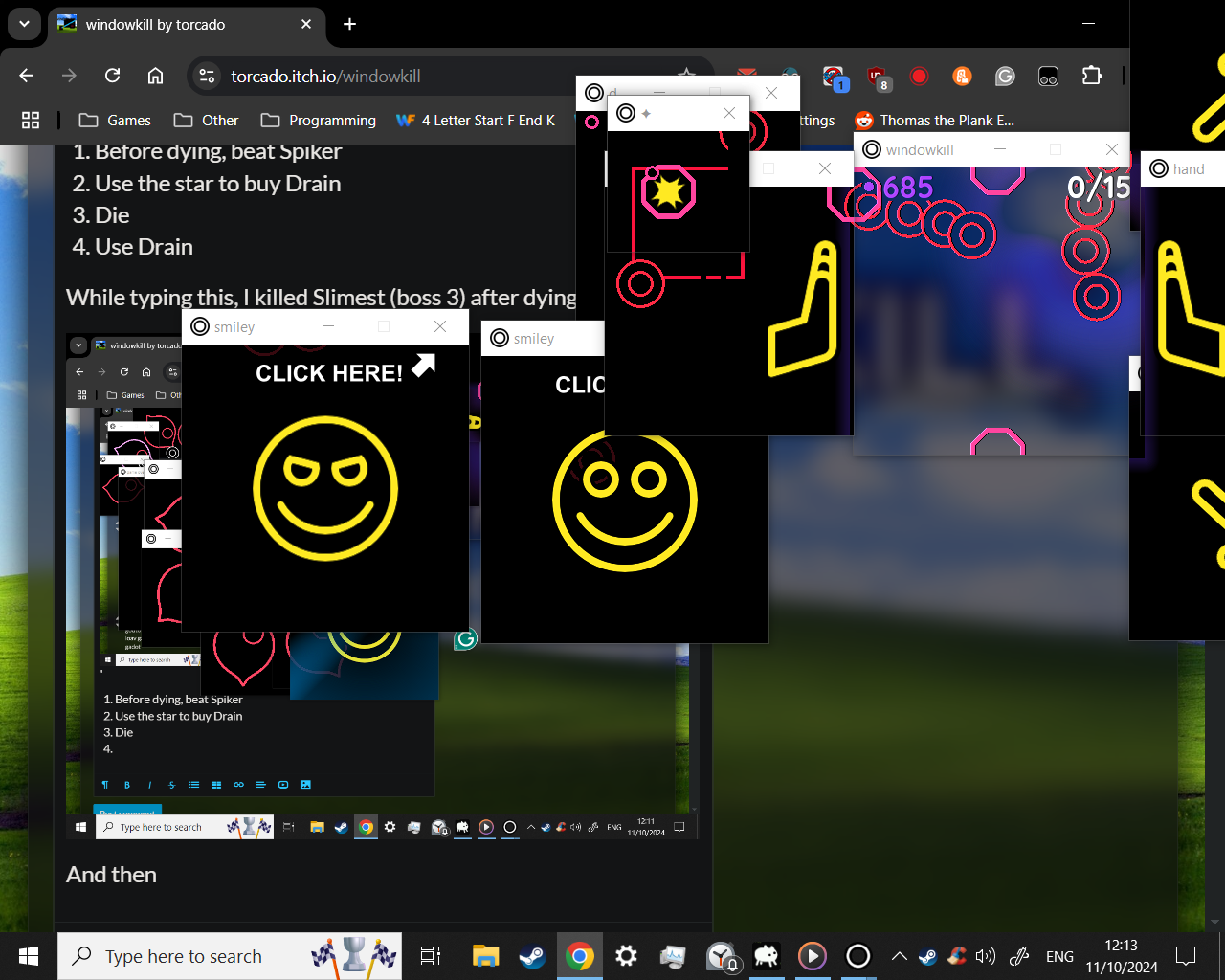This screenshot has height=980, width=1225.
Task: Minimize the windowkill game window
Action: pos(999,149)
